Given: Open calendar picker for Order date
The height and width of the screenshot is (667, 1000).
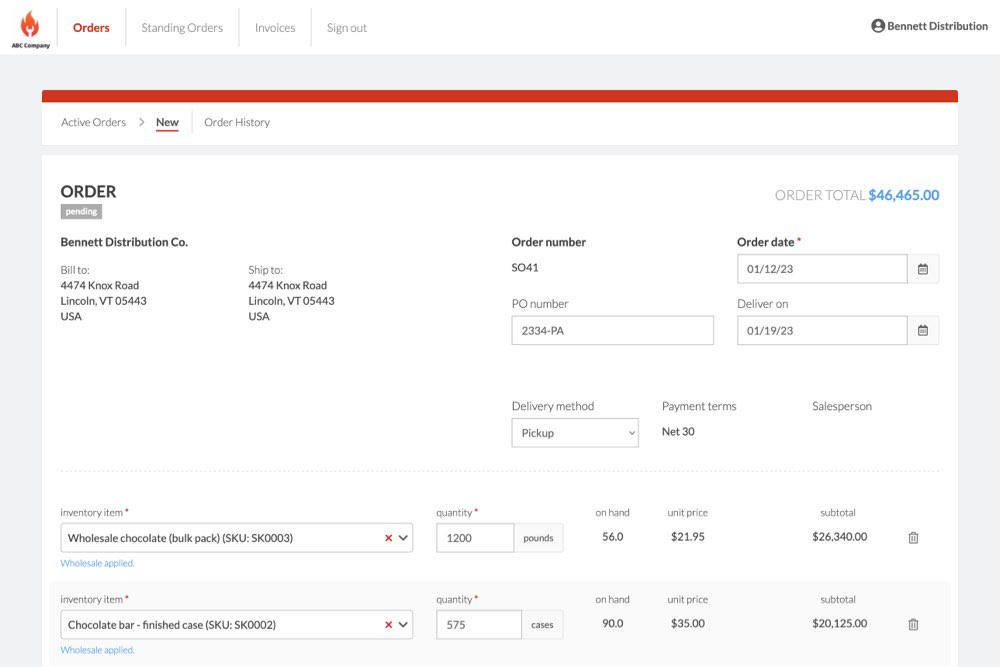Looking at the screenshot, I should point(923,269).
